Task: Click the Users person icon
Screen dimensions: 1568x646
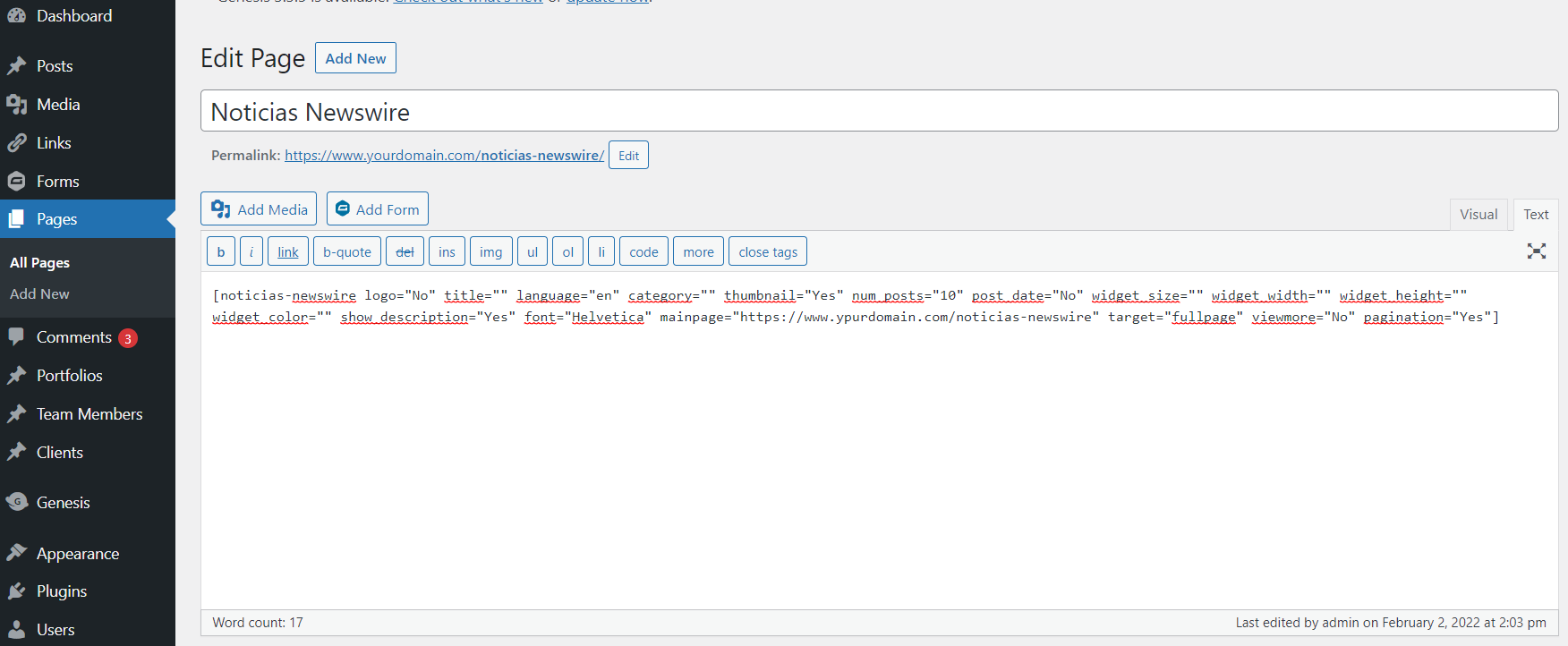Action: tap(16, 630)
